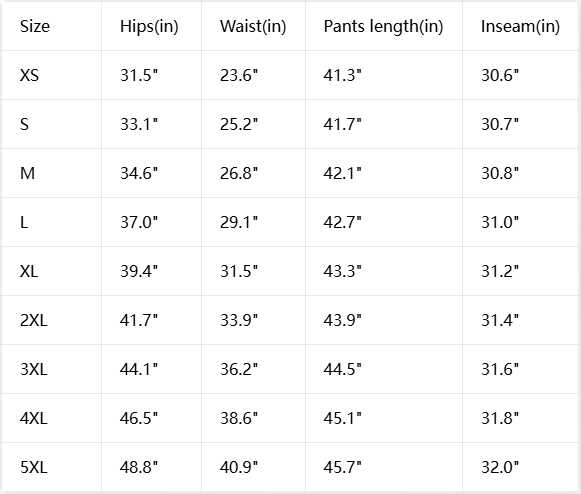Screen dimensions: 581x494
Task: Click the Inseam(in) column header
Action: point(520,26)
